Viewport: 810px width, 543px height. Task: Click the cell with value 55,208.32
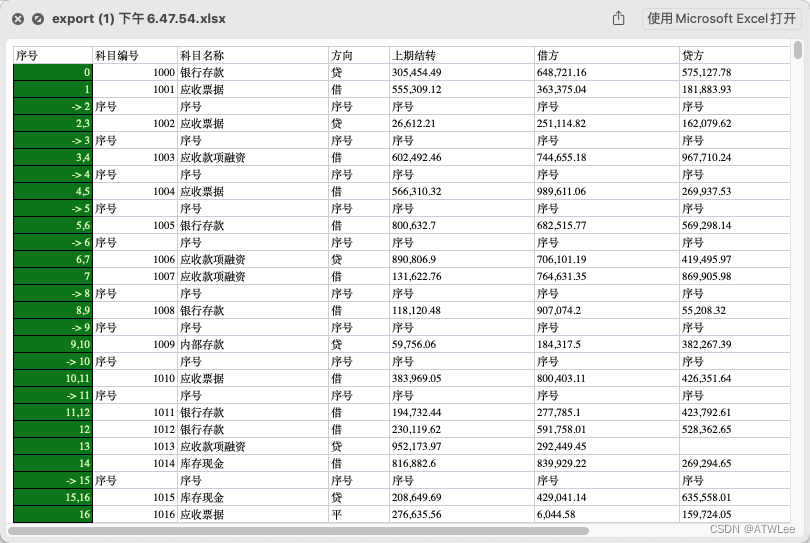(x=735, y=311)
